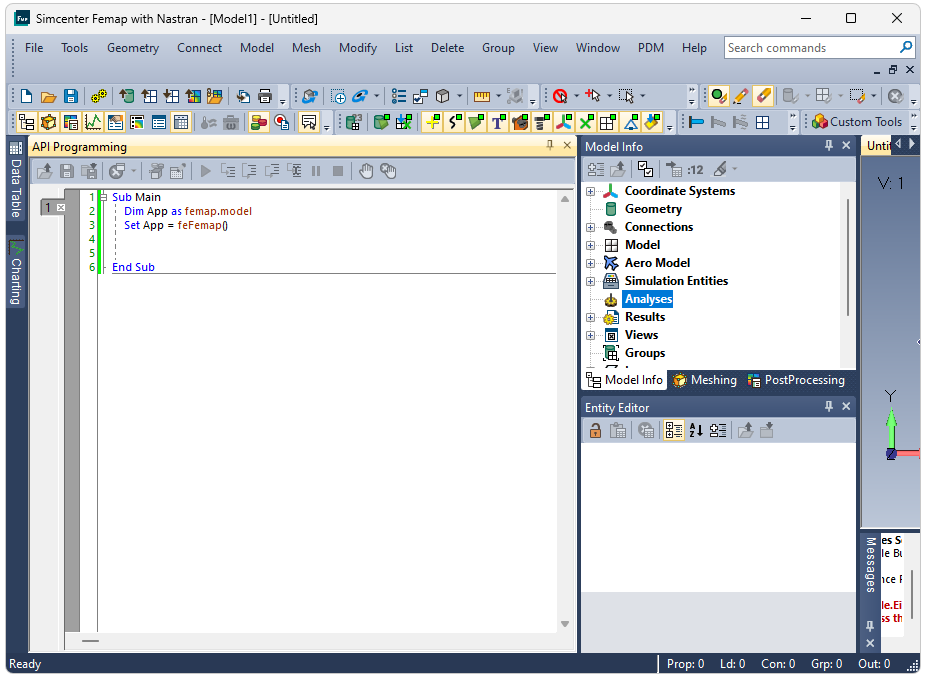Switch to the PostProcessing tab

pyautogui.click(x=796, y=380)
